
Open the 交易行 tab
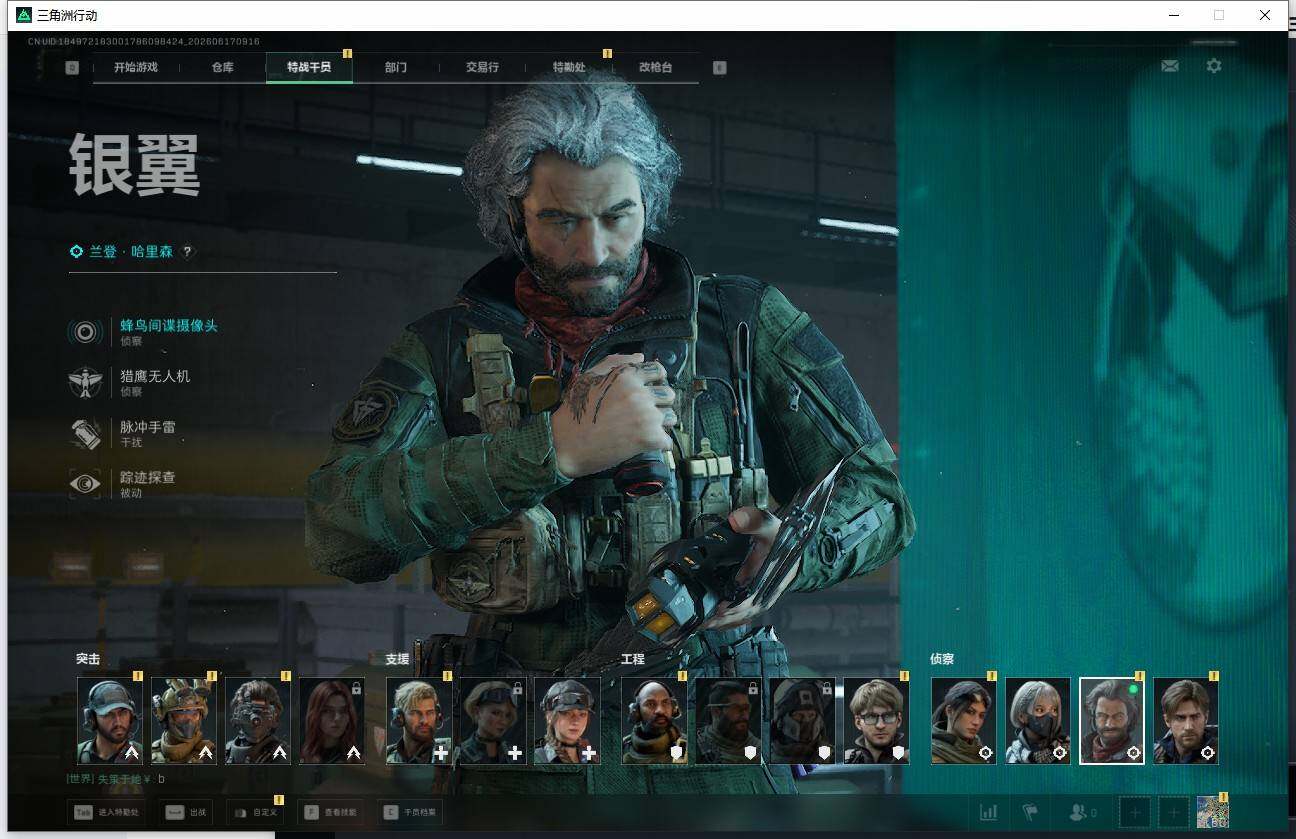tap(482, 68)
